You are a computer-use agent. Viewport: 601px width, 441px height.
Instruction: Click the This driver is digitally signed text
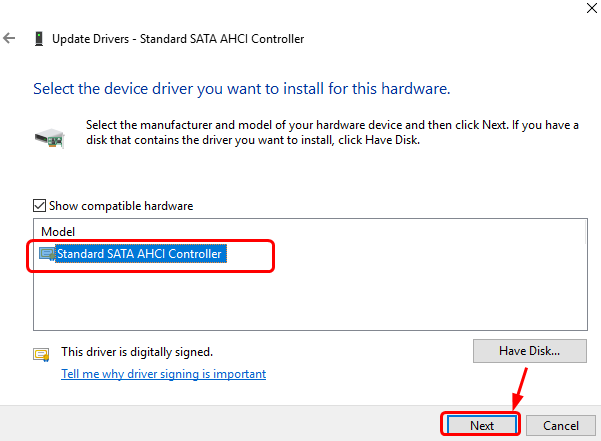pos(137,352)
